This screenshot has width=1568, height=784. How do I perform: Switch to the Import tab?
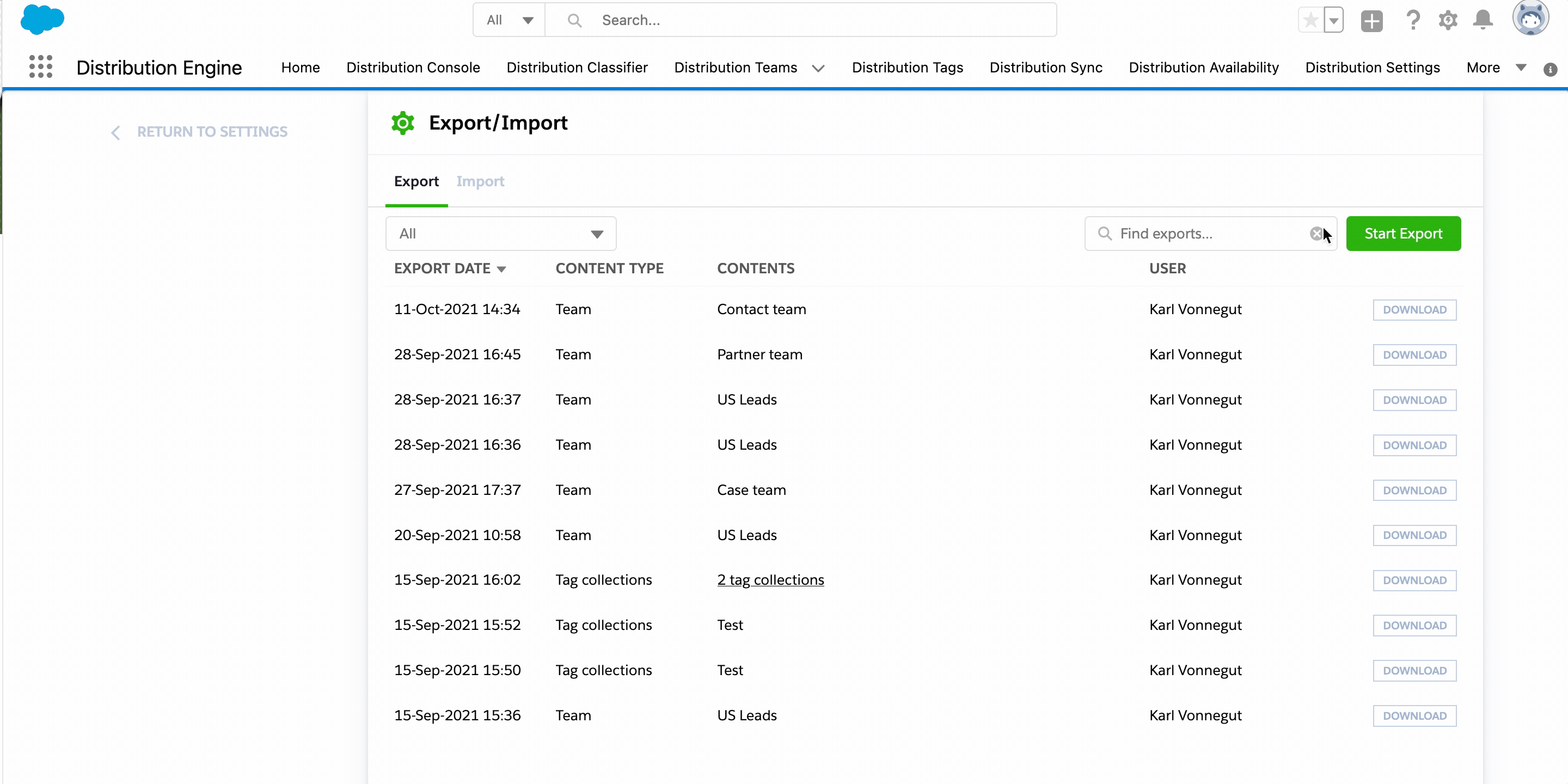point(480,181)
